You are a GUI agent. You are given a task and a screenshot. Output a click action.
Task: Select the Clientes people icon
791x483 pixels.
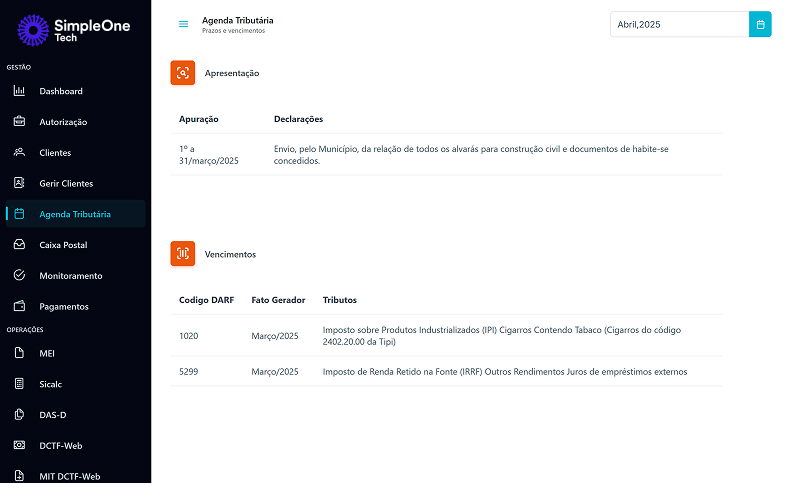click(19, 152)
